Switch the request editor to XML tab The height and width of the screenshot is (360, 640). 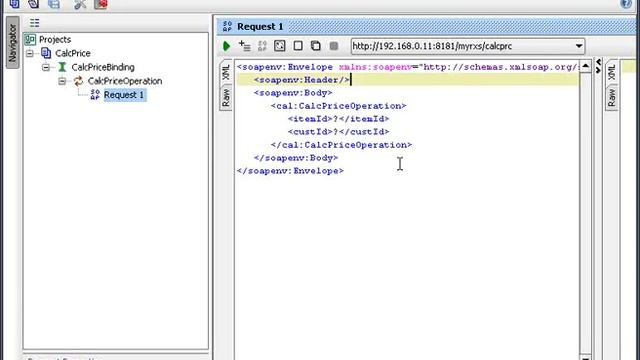pyautogui.click(x=226, y=73)
